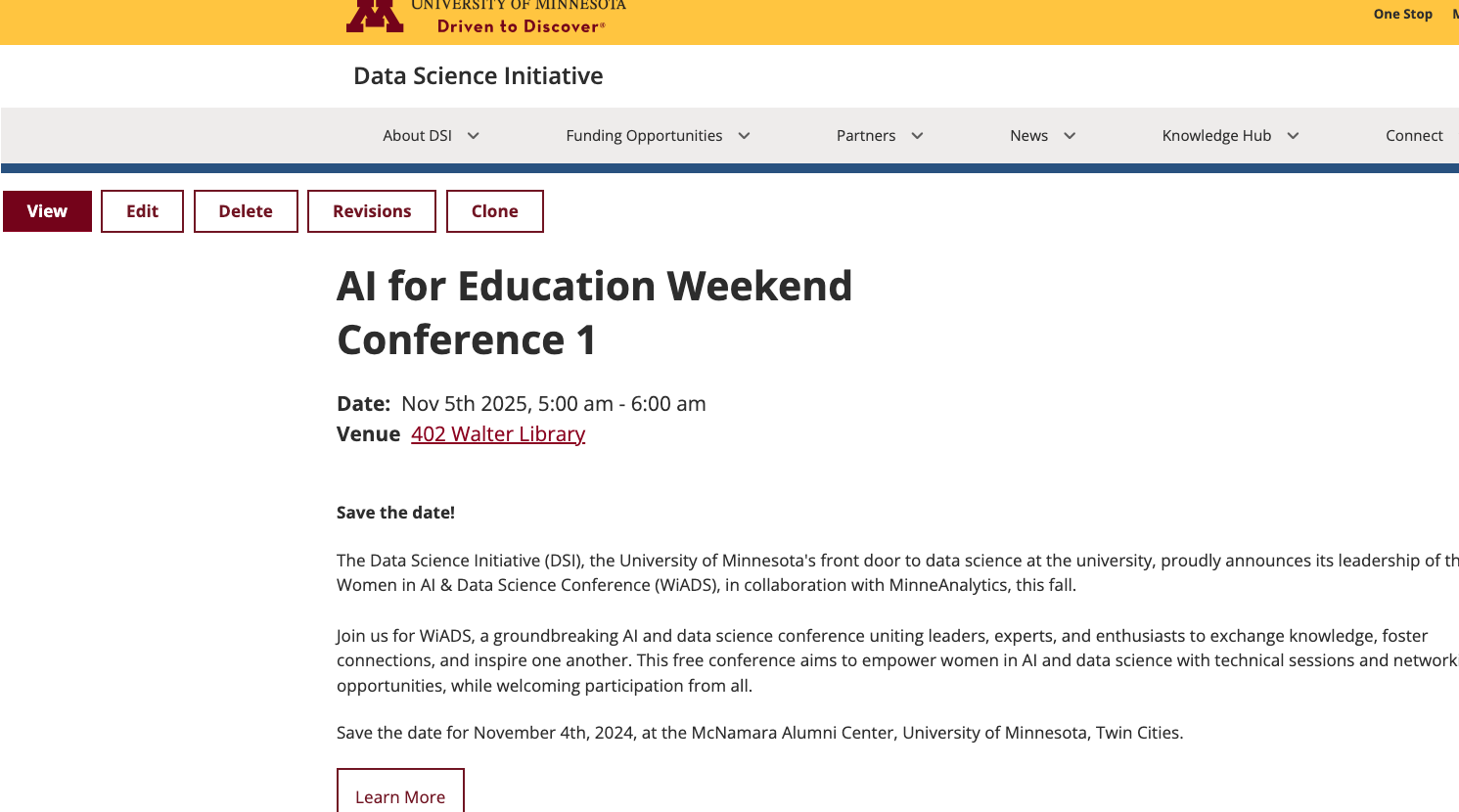Image resolution: width=1459 pixels, height=812 pixels.
Task: Expand the News menu chevron
Action: (1071, 136)
